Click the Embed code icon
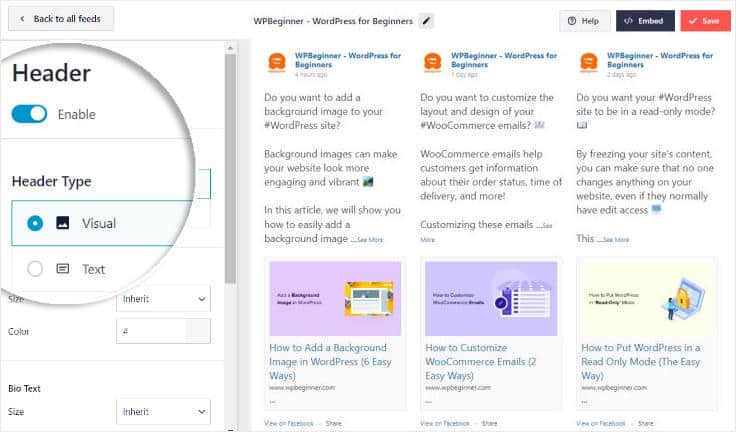 629,20
